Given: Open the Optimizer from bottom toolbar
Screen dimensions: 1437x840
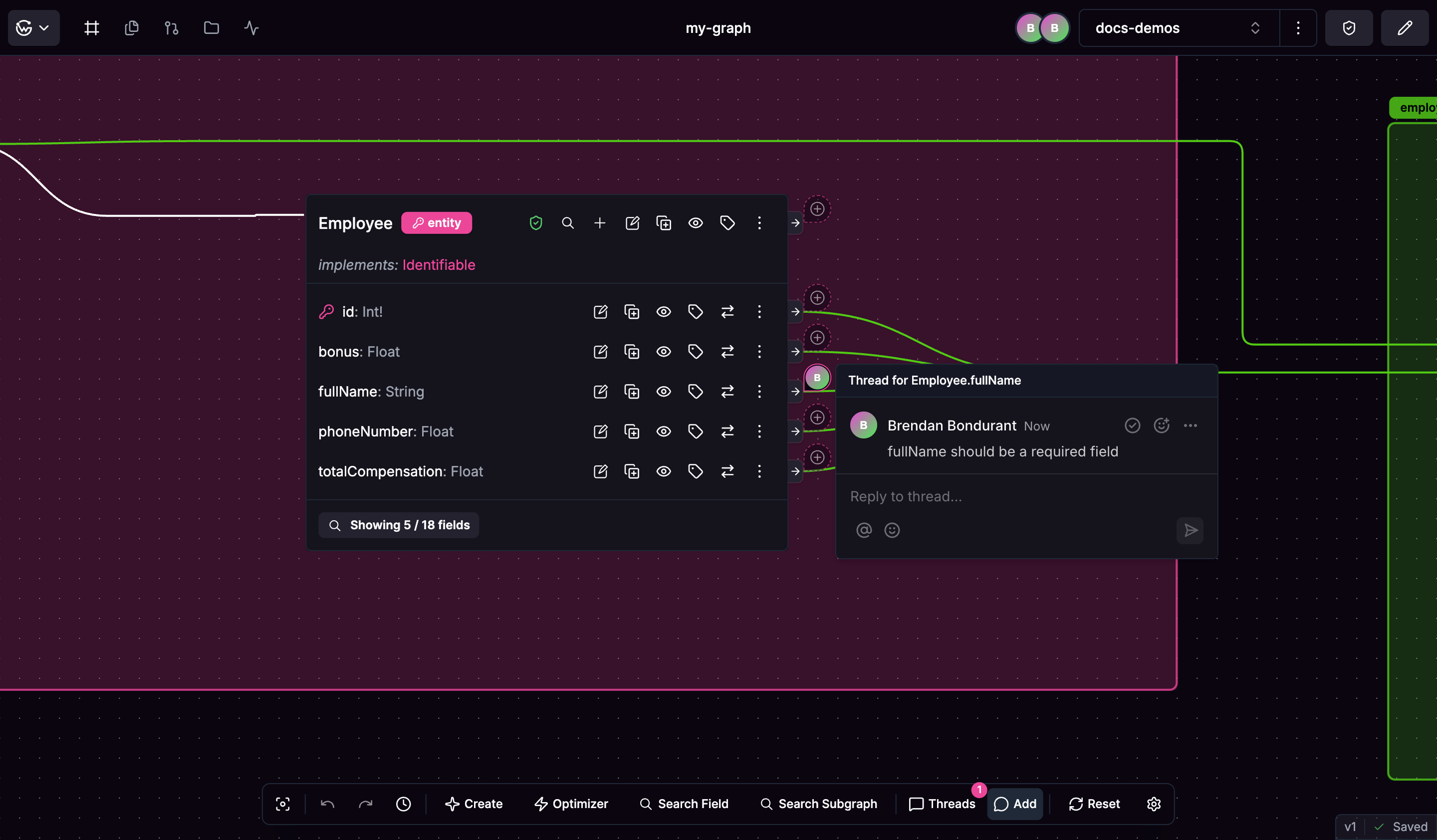Looking at the screenshot, I should point(571,804).
